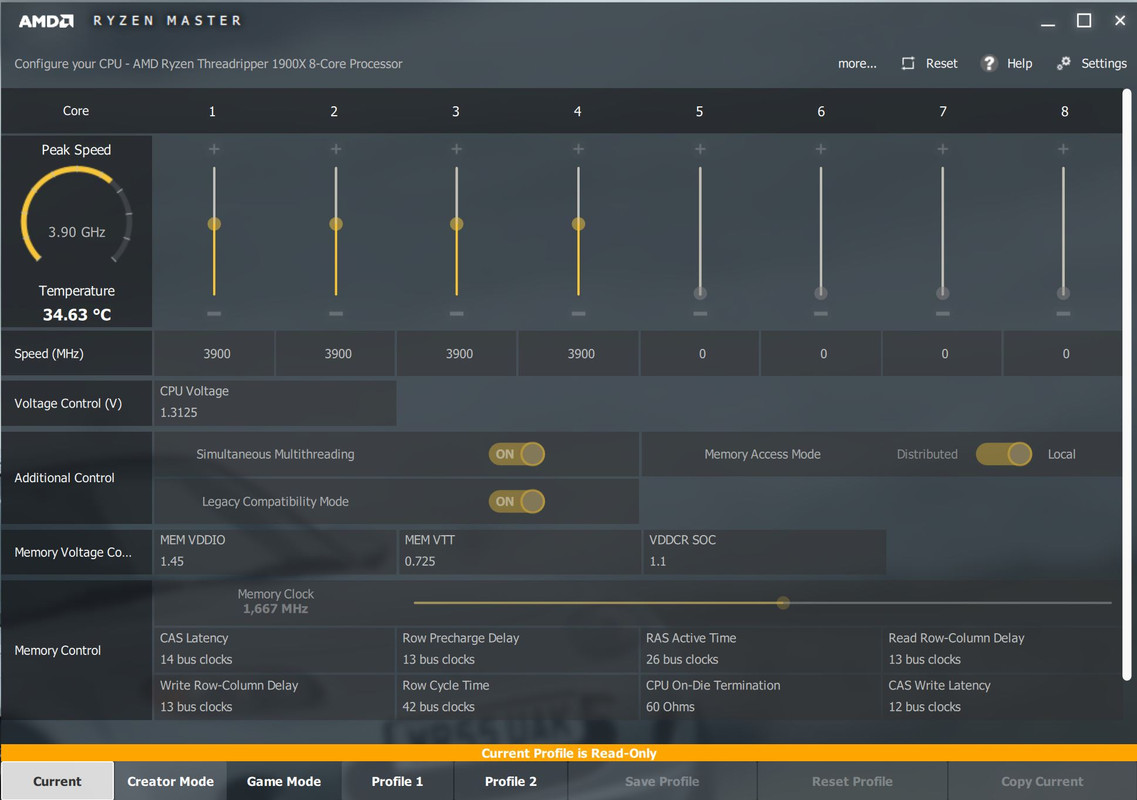Viewport: 1137px width, 800px height.
Task: Click Core 2 speed slider handle
Action: coord(336,224)
